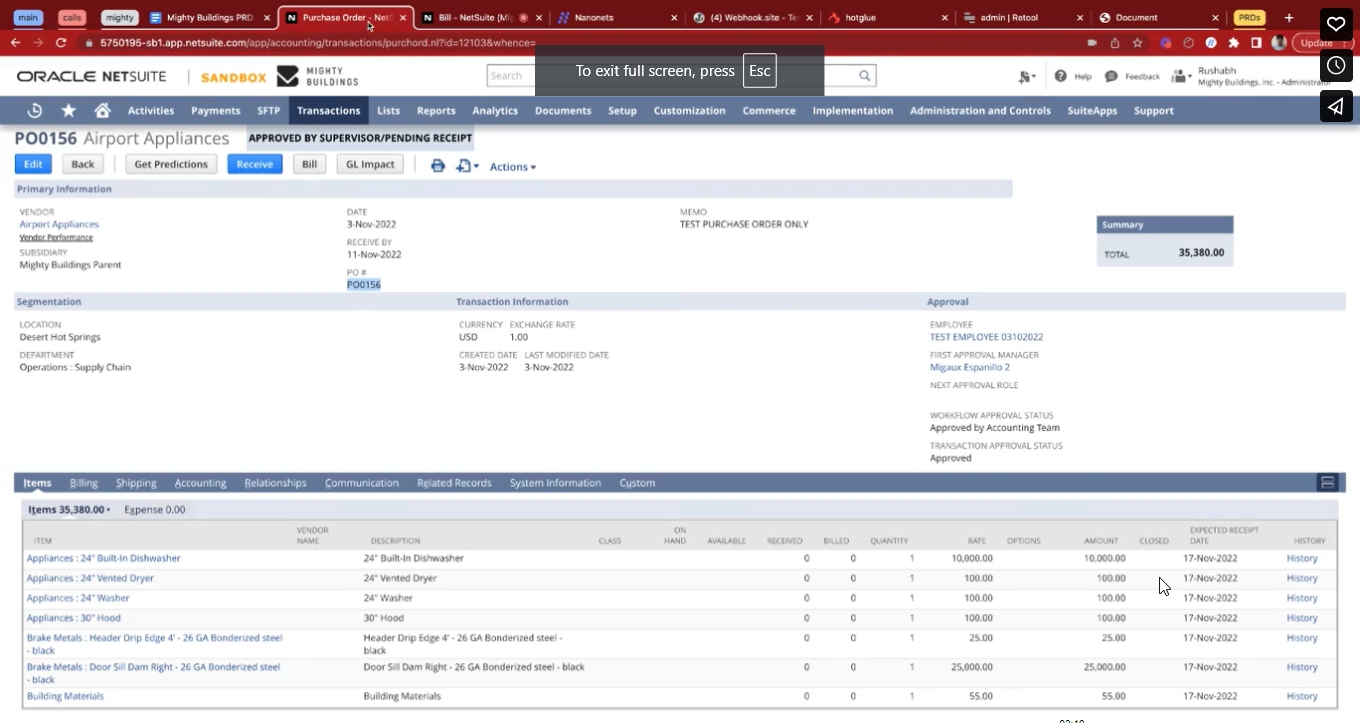Screen dimensions: 1360x723
Task: Click the Receive button
Action: pos(255,163)
